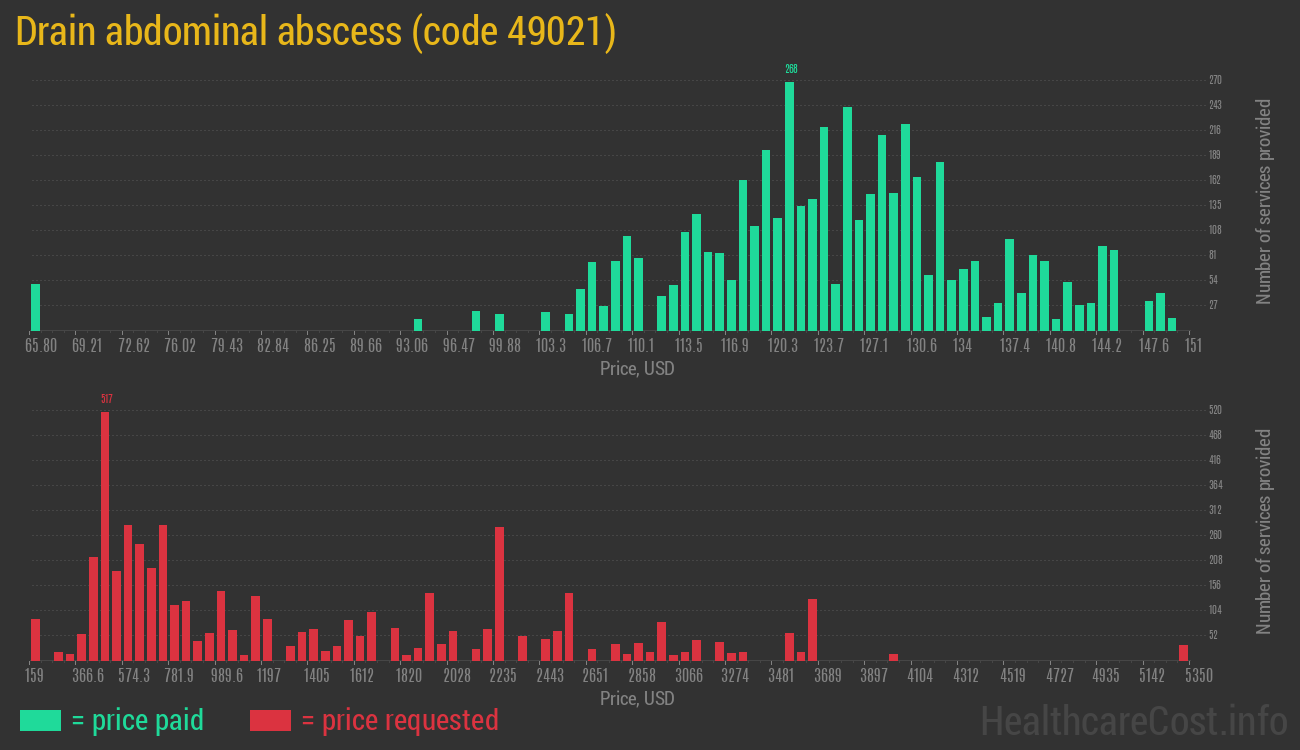Click the tallest green bar labeled 268
This screenshot has width=1300, height=750.
(790, 206)
